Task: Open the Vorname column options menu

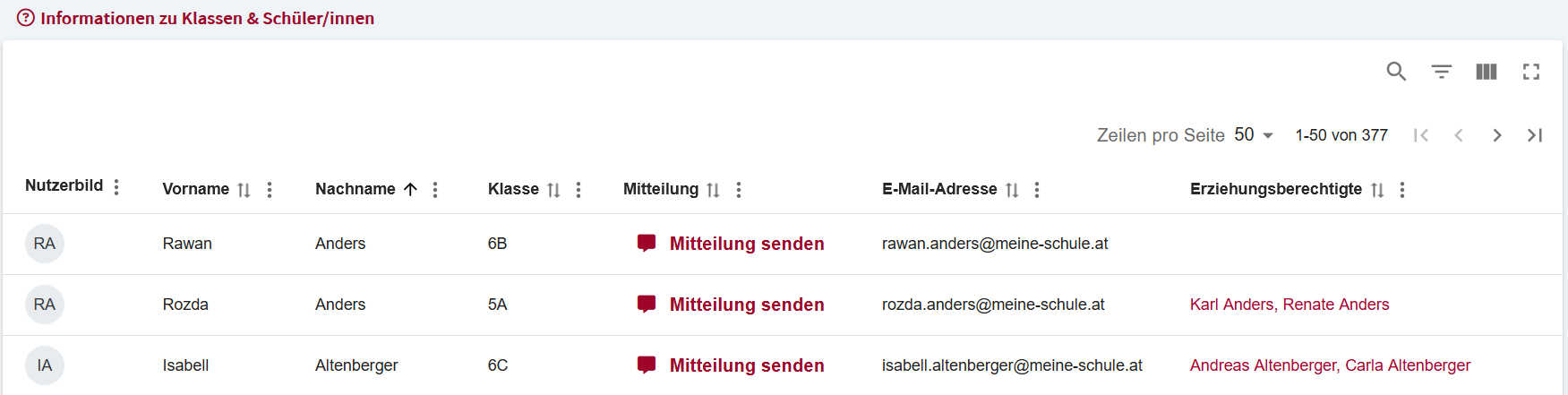Action: click(270, 190)
